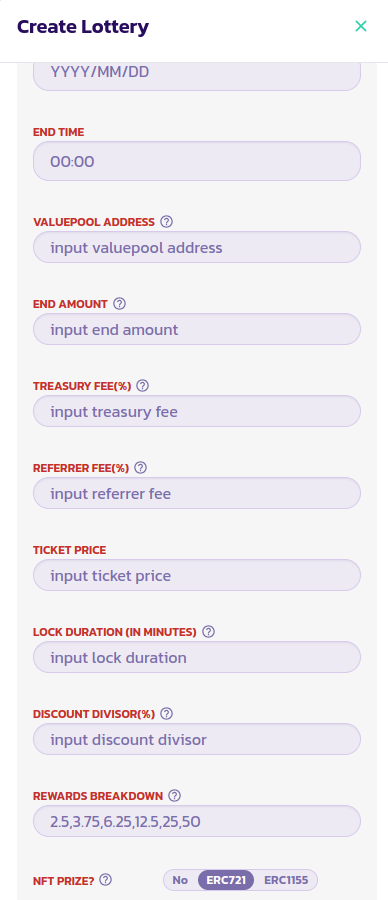
Task: Select No for NFT prize
Action: [x=180, y=880]
